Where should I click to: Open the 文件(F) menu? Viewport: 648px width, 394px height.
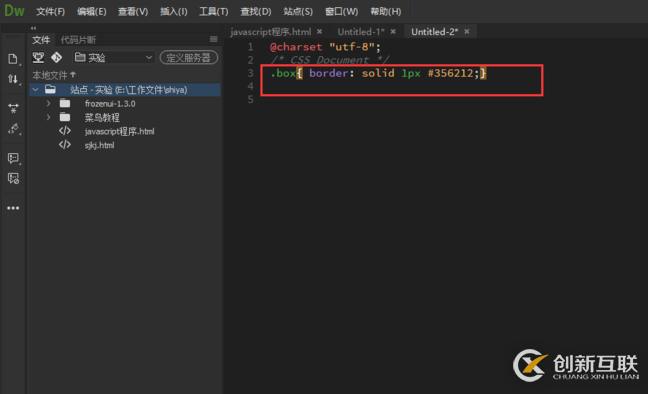coord(50,12)
